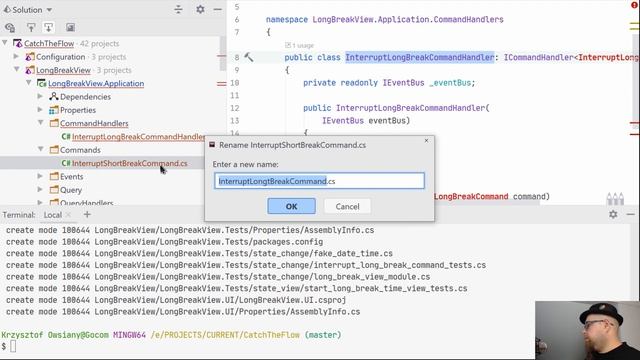The image size is (640, 360).
Task: Hide the Solution panel with minimize icon
Action: pos(218,9)
